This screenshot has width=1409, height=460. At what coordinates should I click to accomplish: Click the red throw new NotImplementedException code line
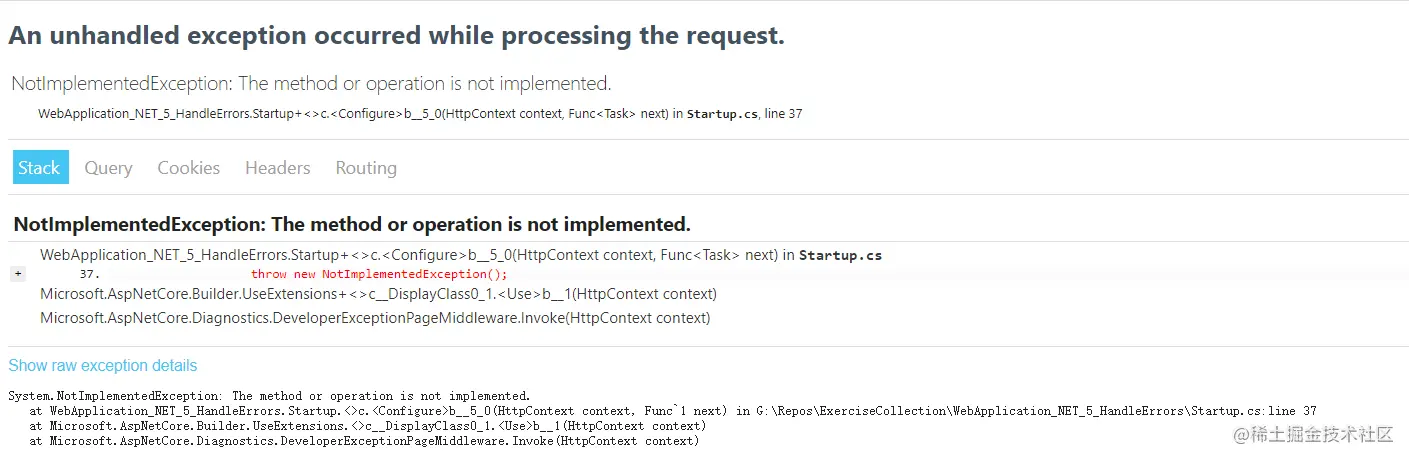tap(379, 274)
